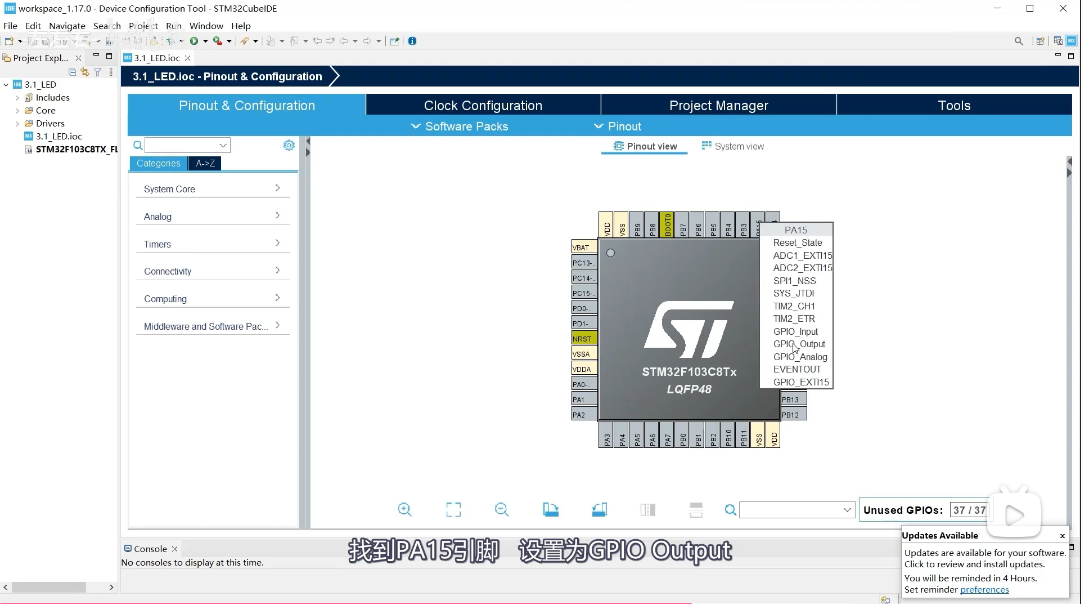Open the Project menu in the menu bar
This screenshot has width=1081, height=604.
pos(143,26)
